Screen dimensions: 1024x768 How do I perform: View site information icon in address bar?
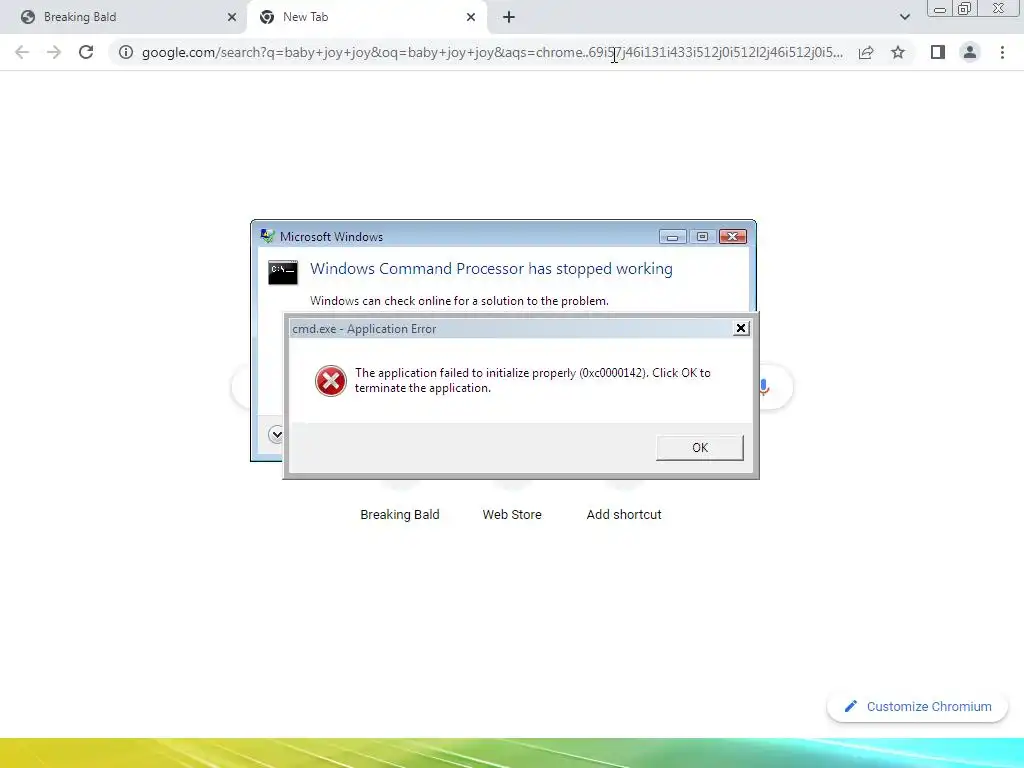click(126, 52)
